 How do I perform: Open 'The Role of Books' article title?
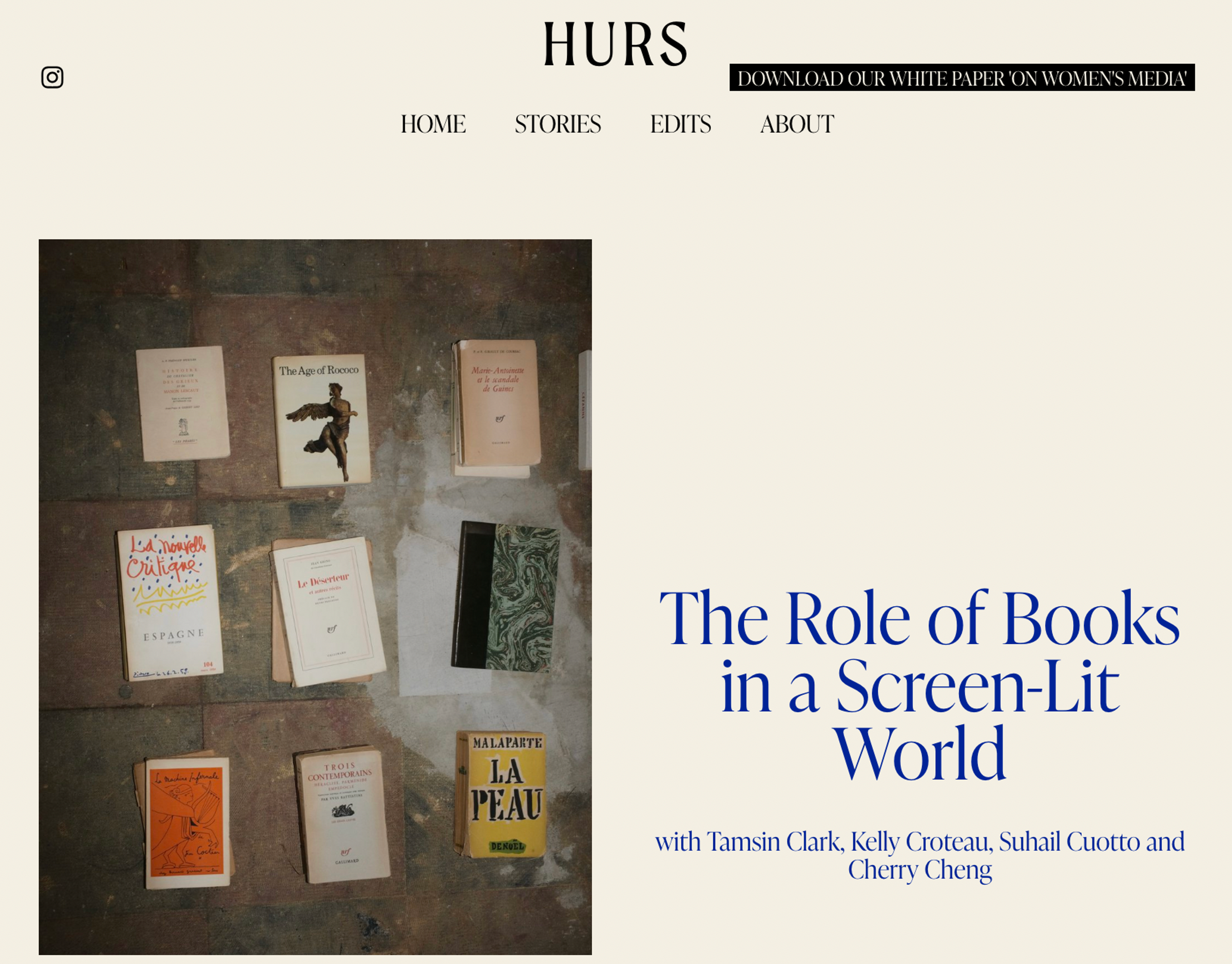coord(919,685)
